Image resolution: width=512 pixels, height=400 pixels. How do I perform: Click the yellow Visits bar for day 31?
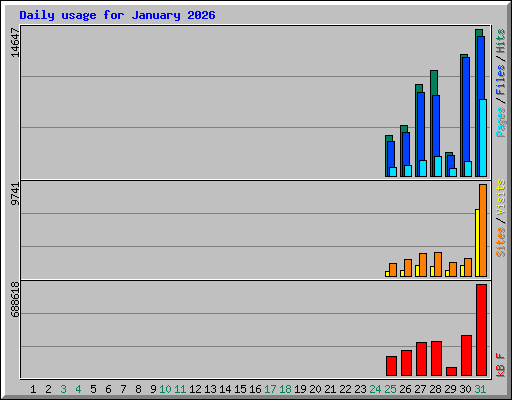[x=477, y=243]
